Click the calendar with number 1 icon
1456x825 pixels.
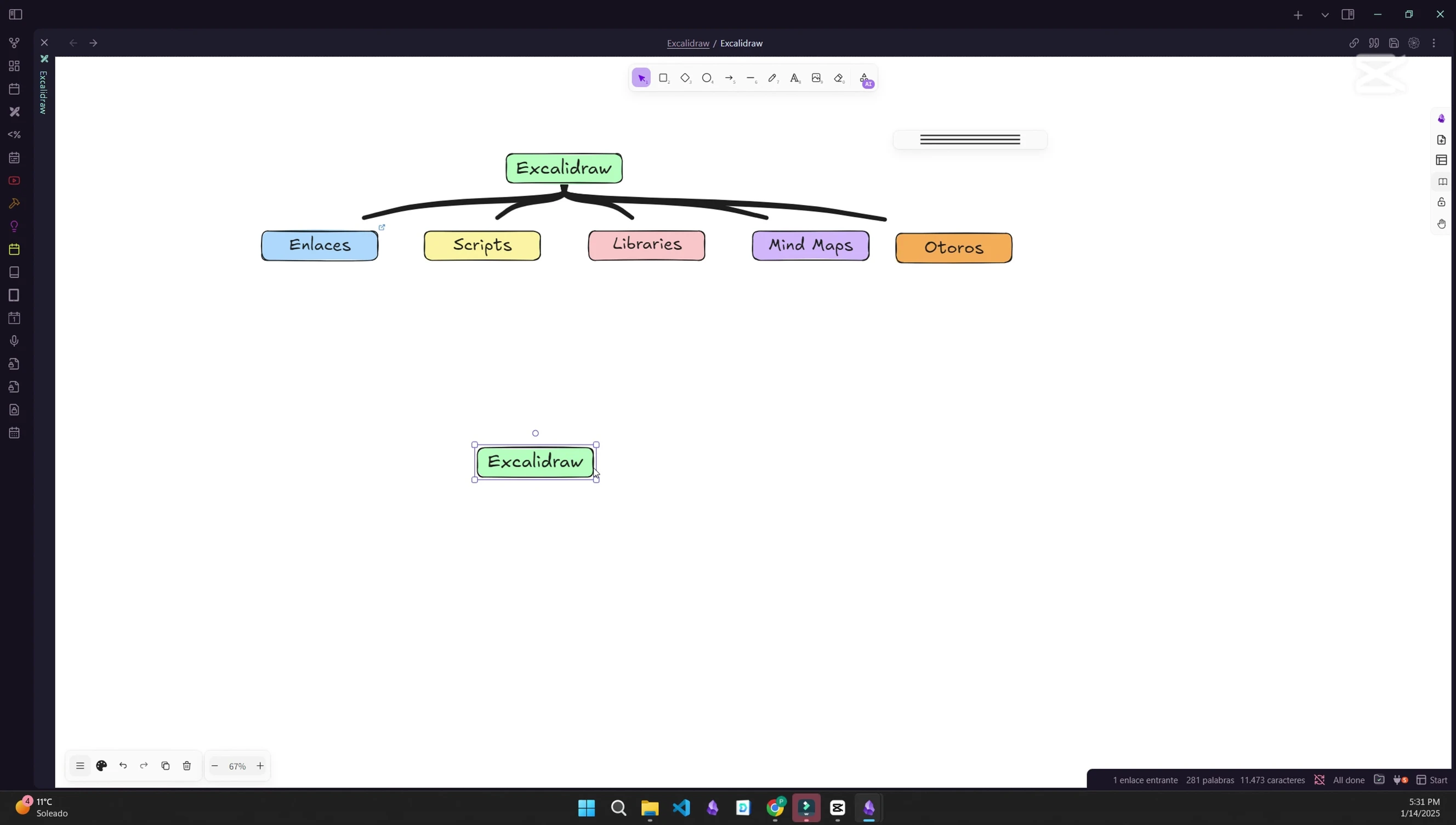click(x=14, y=318)
